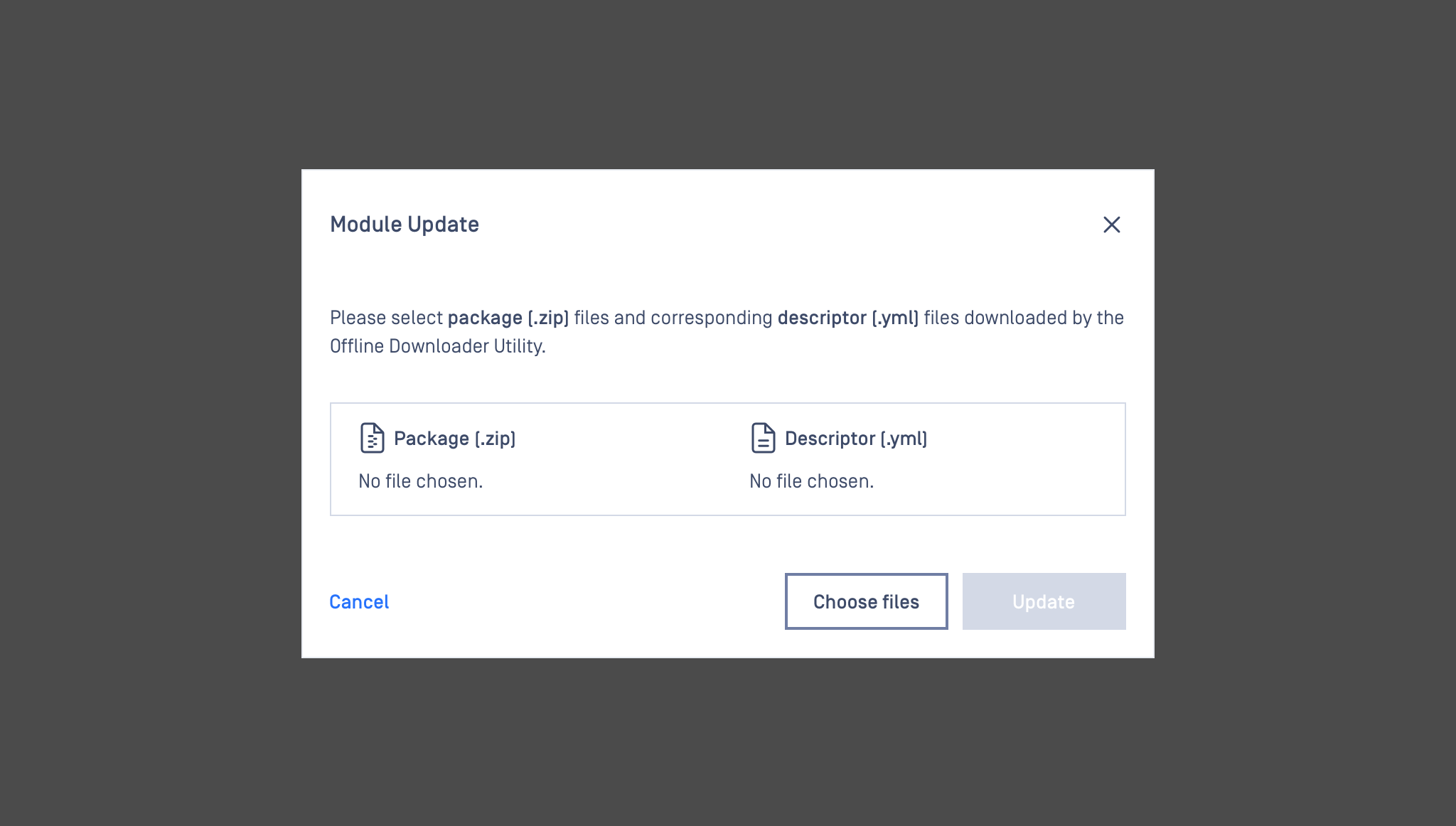Click "No file chosen." under Descriptor
Screen dimensions: 1456x826
(x=811, y=481)
